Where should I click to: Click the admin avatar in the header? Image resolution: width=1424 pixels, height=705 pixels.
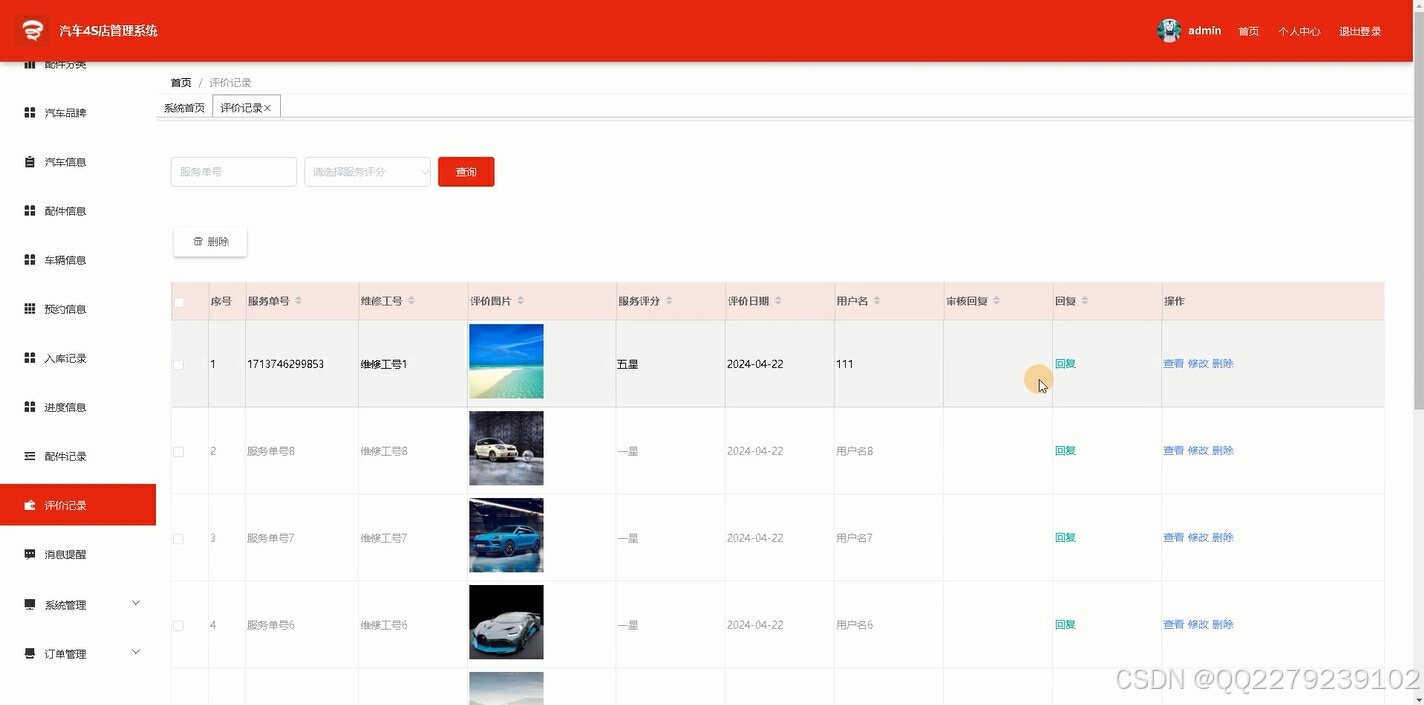pos(1168,30)
